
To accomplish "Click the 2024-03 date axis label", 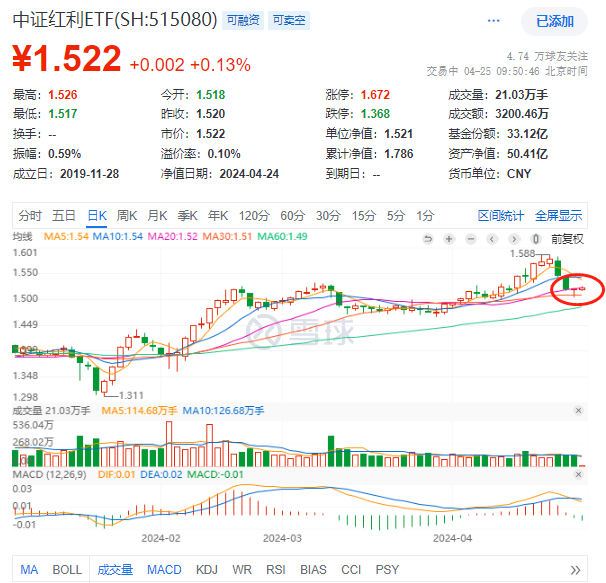I will point(282,538).
